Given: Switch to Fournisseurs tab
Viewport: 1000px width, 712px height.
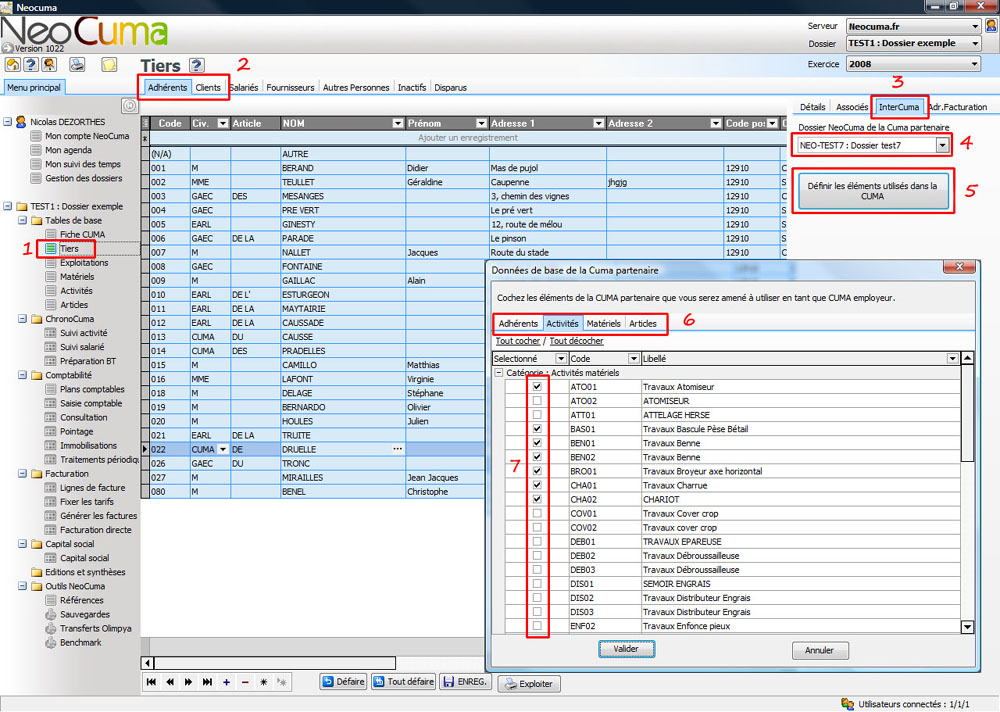Looking at the screenshot, I should (x=290, y=87).
